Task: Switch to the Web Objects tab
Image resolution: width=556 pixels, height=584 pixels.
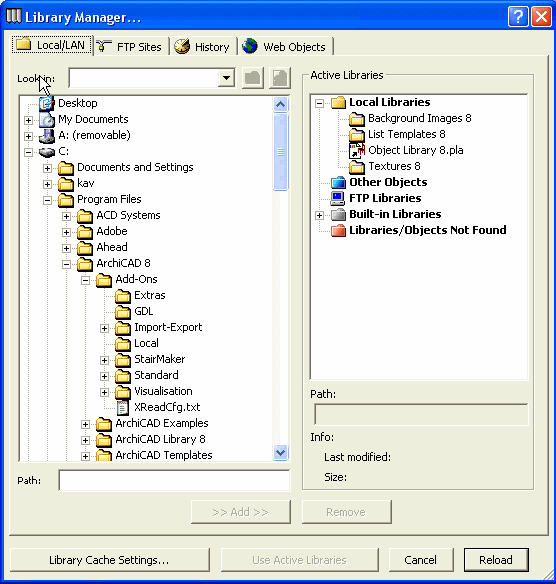Action: pyautogui.click(x=285, y=47)
